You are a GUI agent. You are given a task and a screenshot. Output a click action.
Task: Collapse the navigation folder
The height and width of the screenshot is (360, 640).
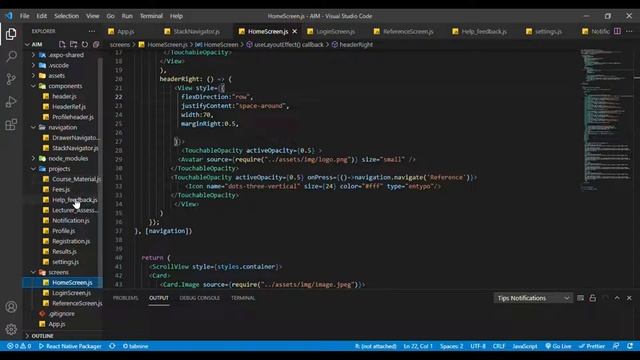[x=61, y=127]
